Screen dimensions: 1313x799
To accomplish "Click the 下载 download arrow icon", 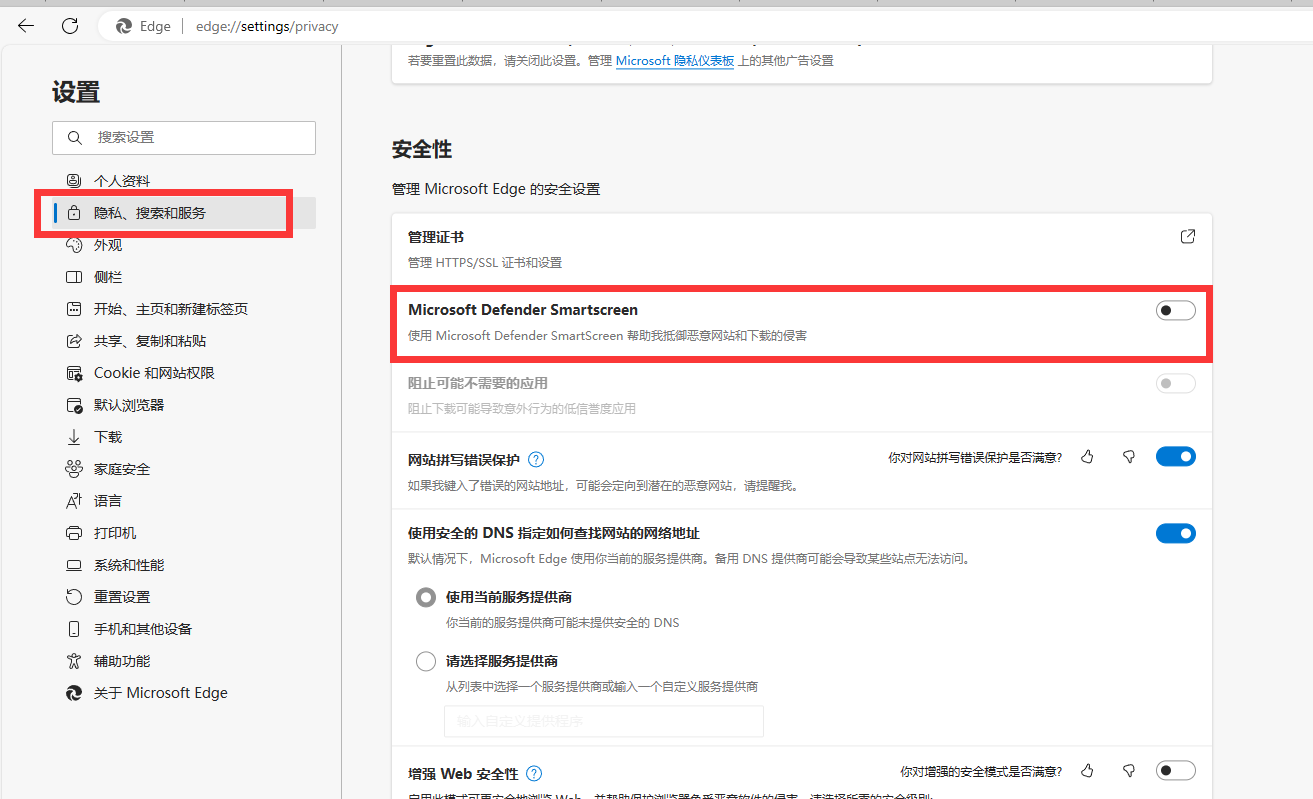I will (73, 437).
